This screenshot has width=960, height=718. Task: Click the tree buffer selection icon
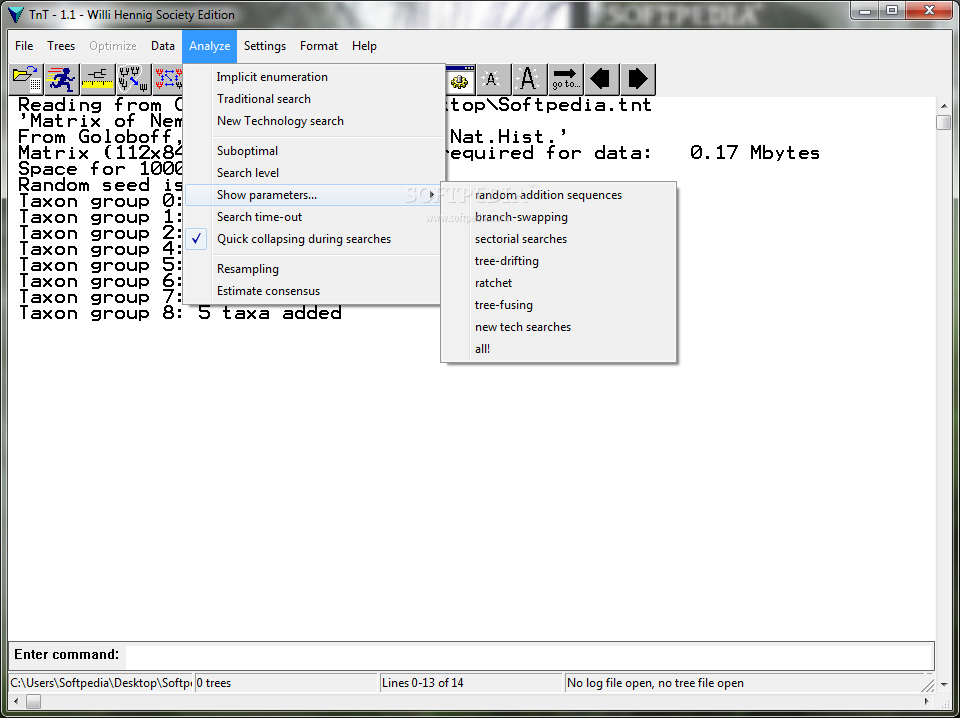click(x=134, y=80)
